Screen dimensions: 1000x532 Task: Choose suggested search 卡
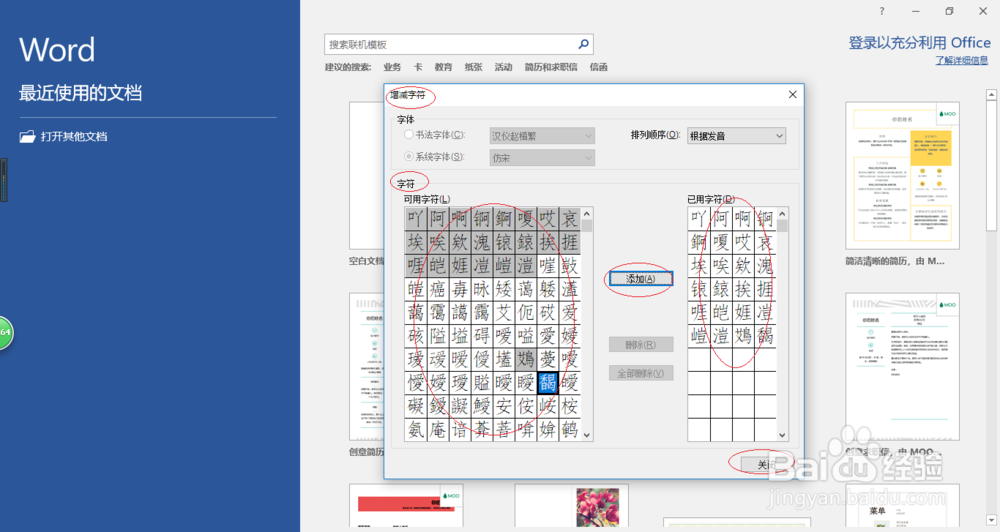point(418,67)
